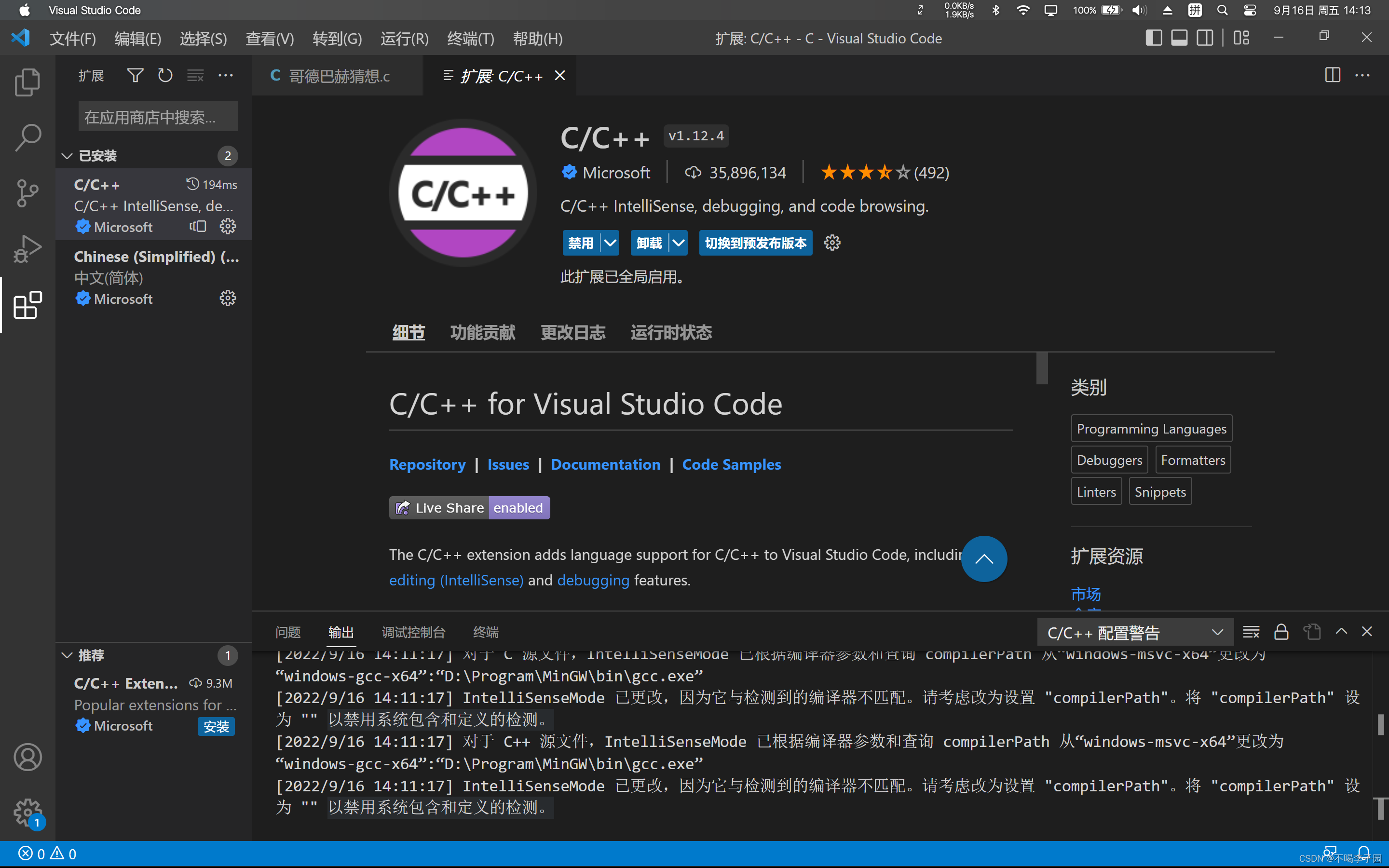
Task: Open the Explorer view in activity bar
Action: 27,82
